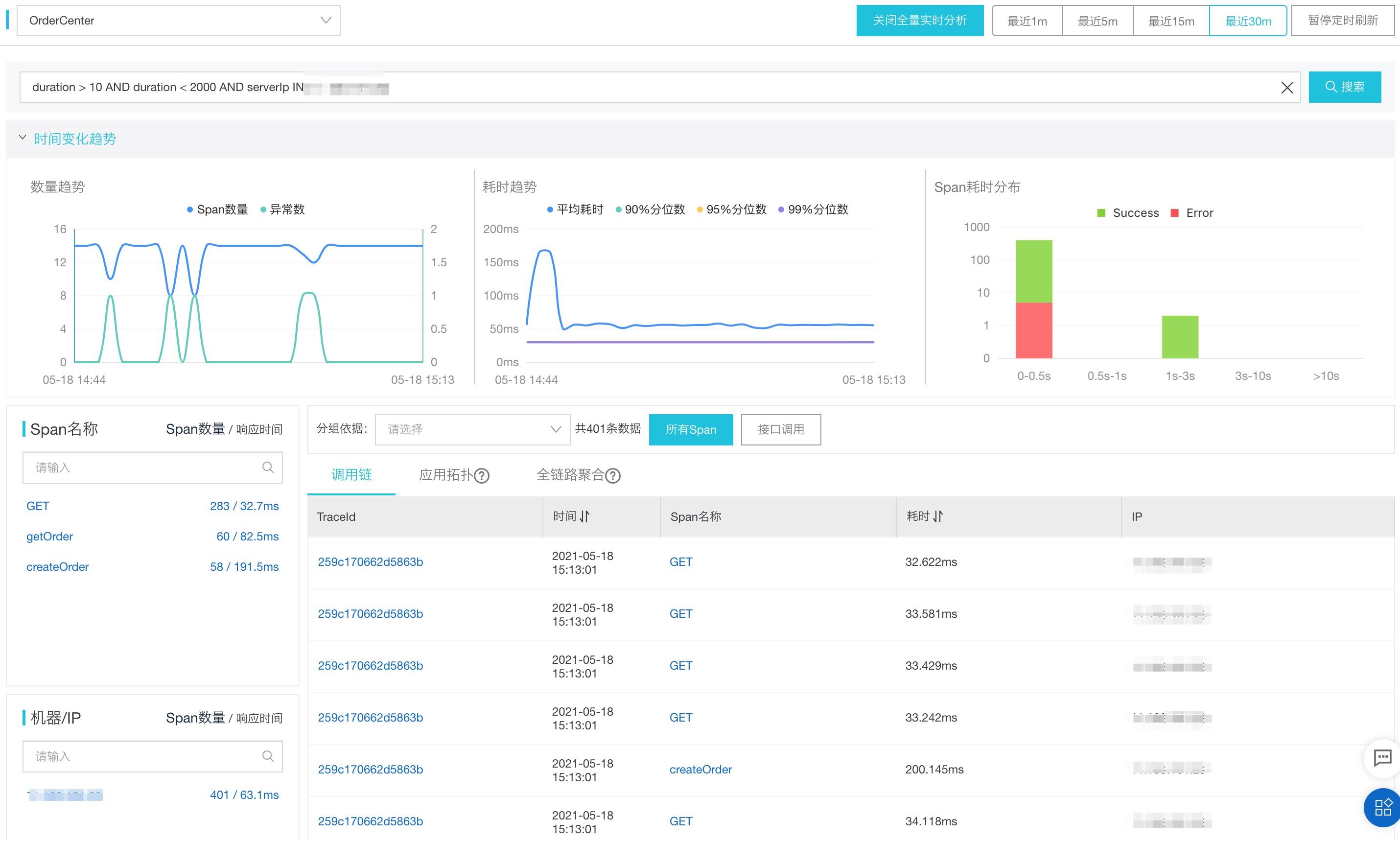Focus the 机器/IP 请输入 search field
Viewport: 1400px width, 841px height.
(152, 757)
